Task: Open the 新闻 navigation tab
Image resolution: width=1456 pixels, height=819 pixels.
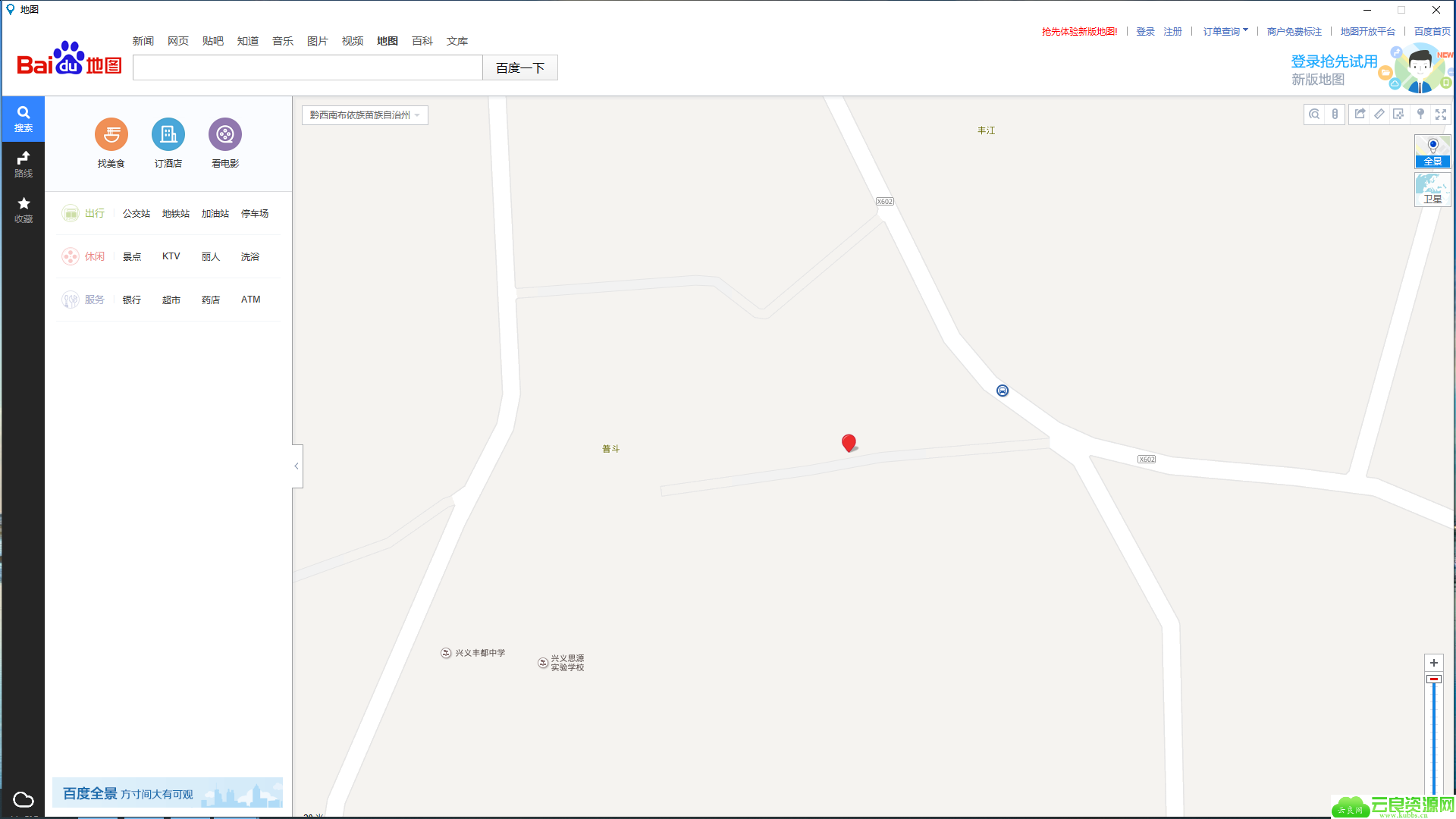Action: point(143,41)
